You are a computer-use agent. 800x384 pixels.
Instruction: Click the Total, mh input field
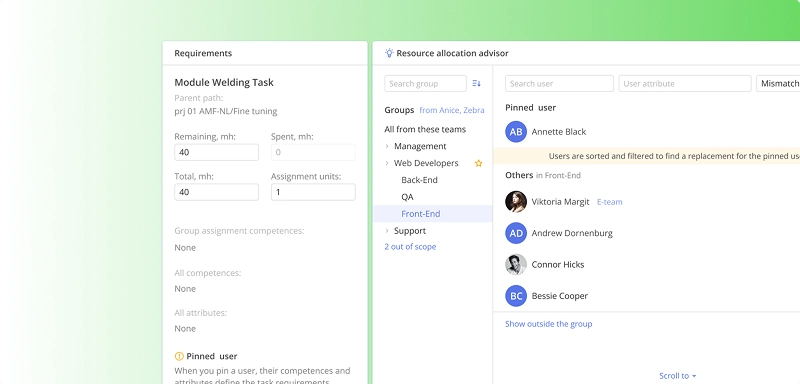pos(216,192)
